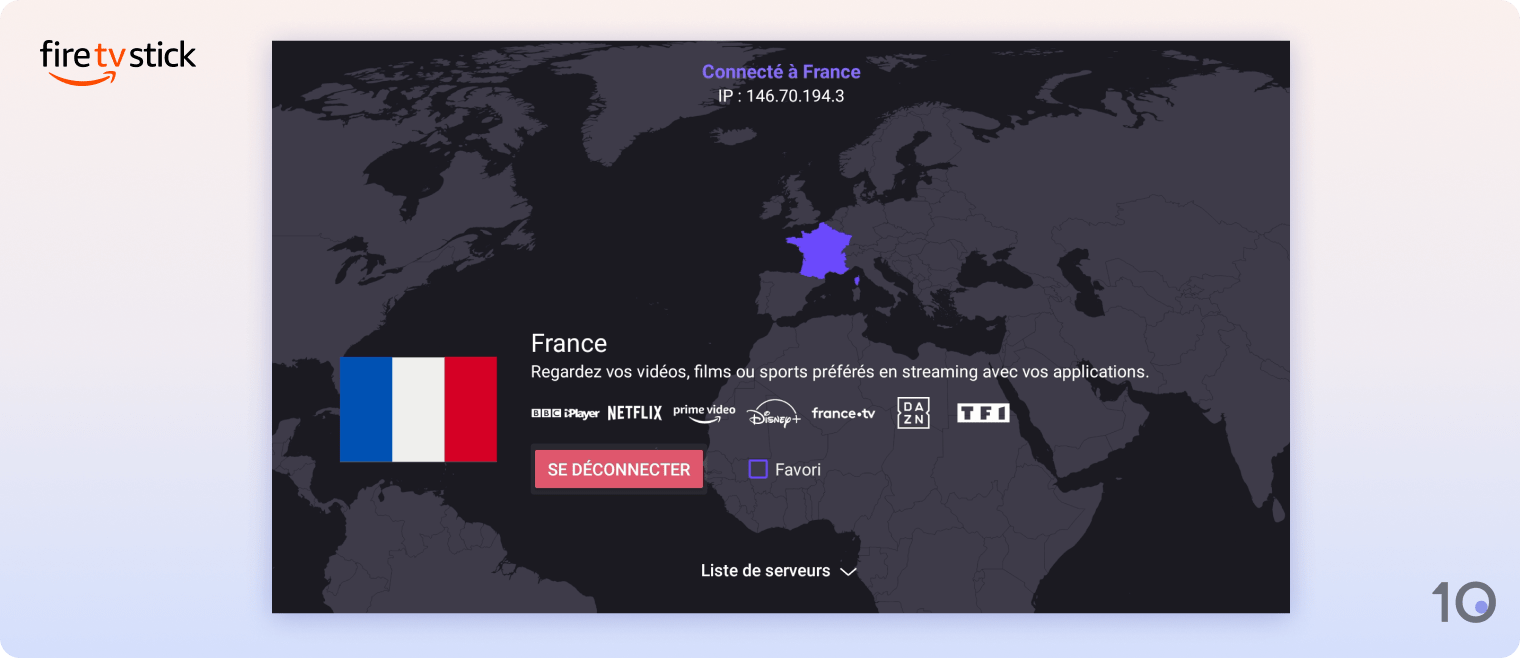Click the France country heading
Viewport: 1520px width, 658px height.
568,343
